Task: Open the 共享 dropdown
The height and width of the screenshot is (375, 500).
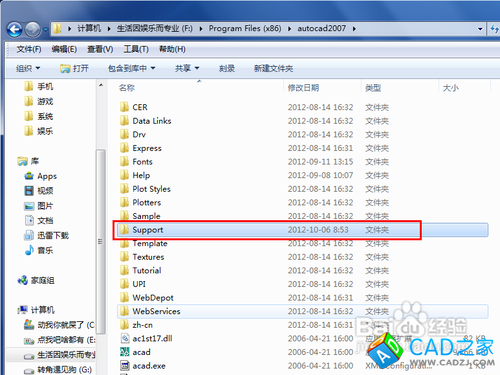Action: click(x=187, y=68)
